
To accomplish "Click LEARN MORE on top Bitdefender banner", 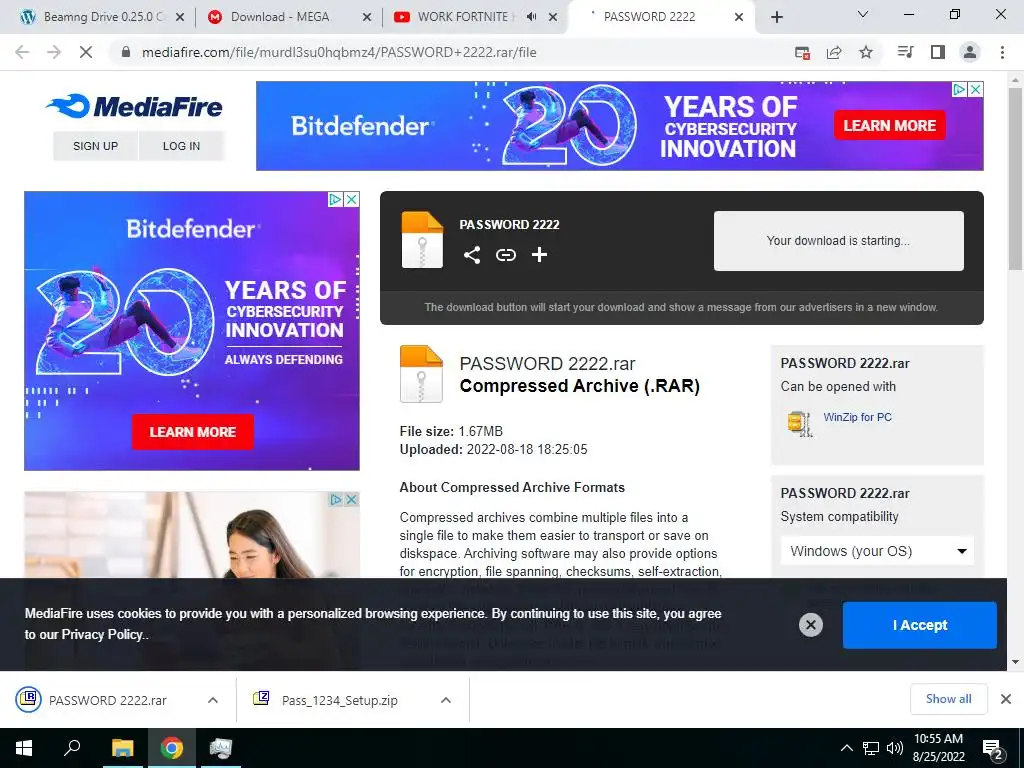I will [x=889, y=125].
